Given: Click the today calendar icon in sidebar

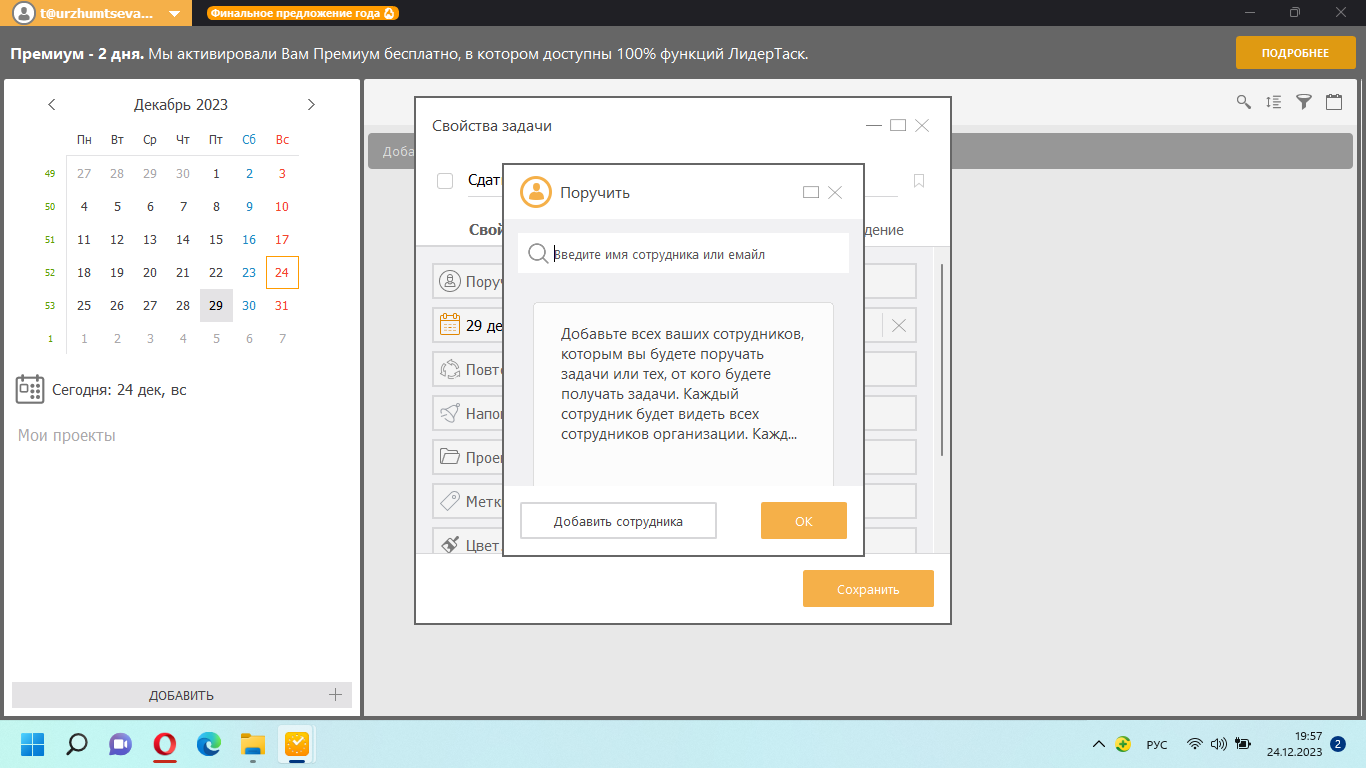Looking at the screenshot, I should tap(30, 389).
